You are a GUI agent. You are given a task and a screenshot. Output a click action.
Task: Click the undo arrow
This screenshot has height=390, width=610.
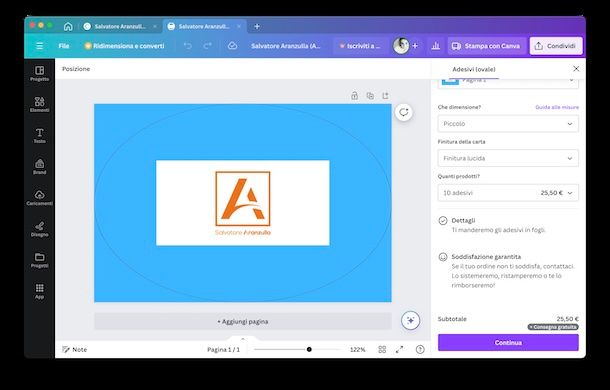point(188,46)
